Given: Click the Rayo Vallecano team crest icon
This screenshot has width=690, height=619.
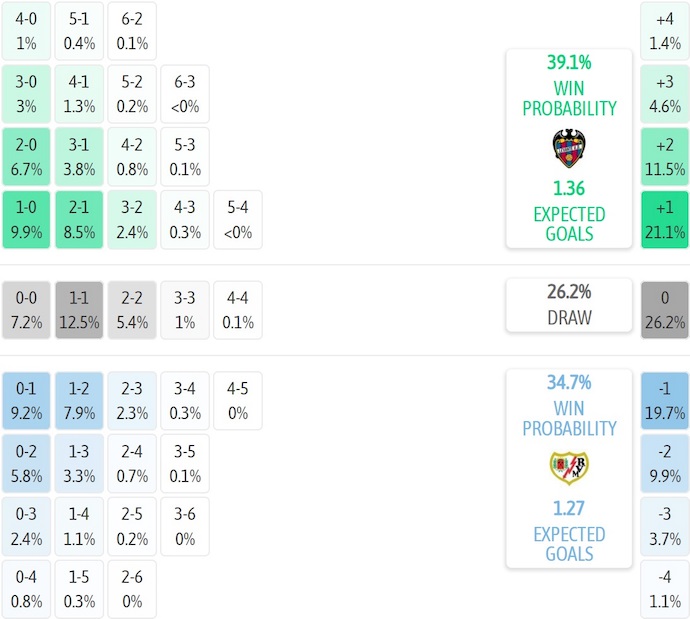Looking at the screenshot, I should click(568, 468).
